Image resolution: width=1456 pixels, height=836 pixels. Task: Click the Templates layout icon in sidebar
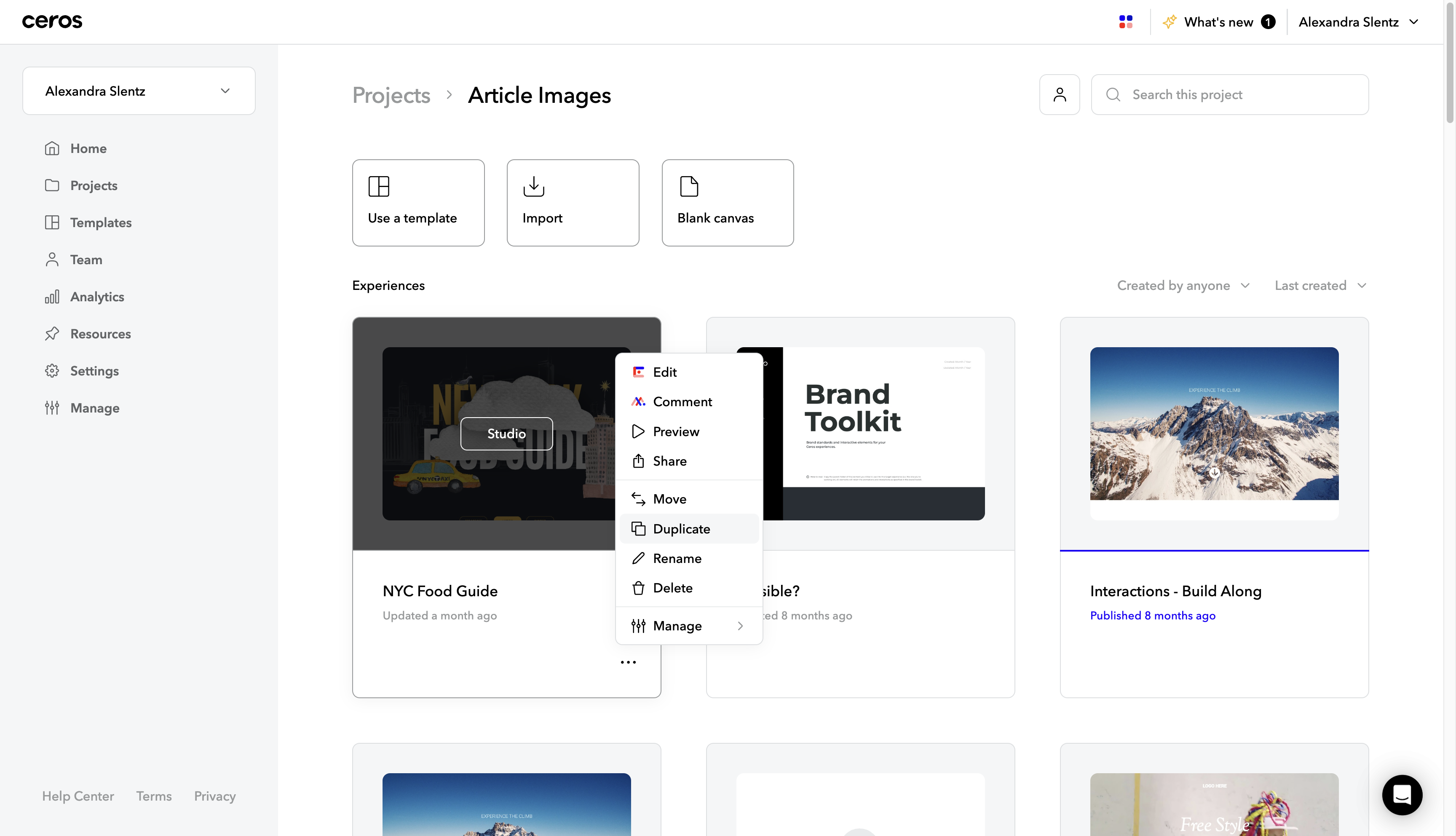(52, 222)
